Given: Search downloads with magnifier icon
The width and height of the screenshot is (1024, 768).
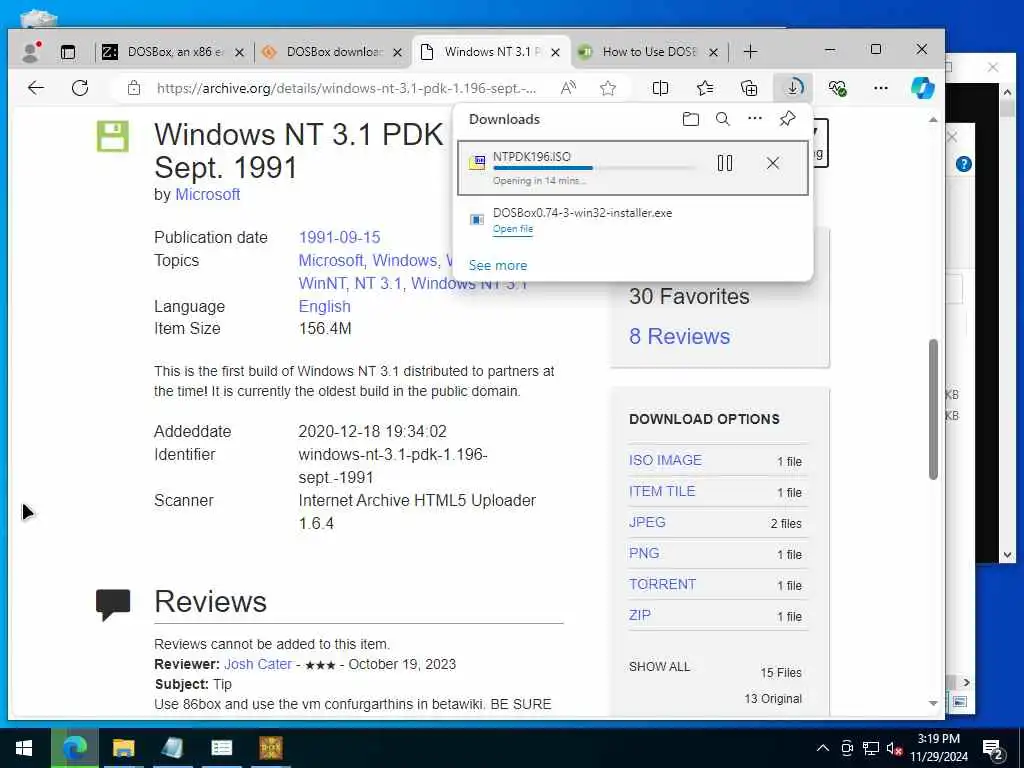Looking at the screenshot, I should tap(722, 119).
